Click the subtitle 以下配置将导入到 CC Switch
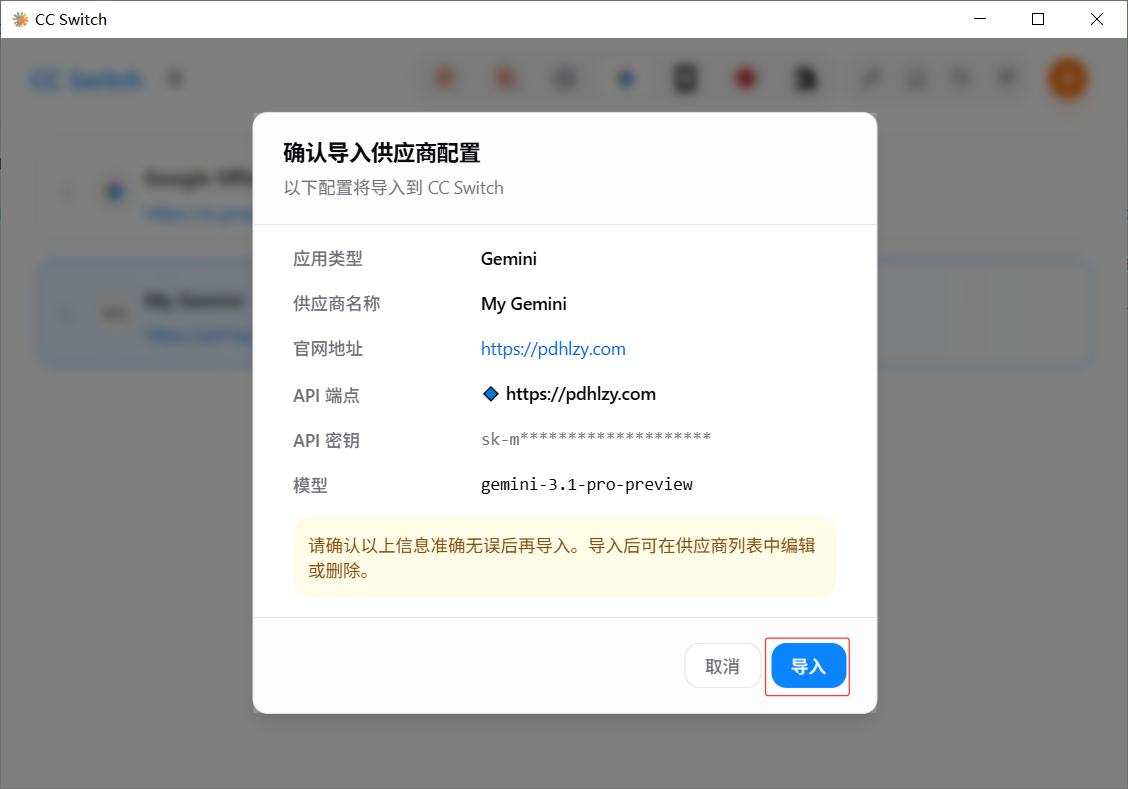The height and width of the screenshot is (789, 1128). [x=394, y=188]
